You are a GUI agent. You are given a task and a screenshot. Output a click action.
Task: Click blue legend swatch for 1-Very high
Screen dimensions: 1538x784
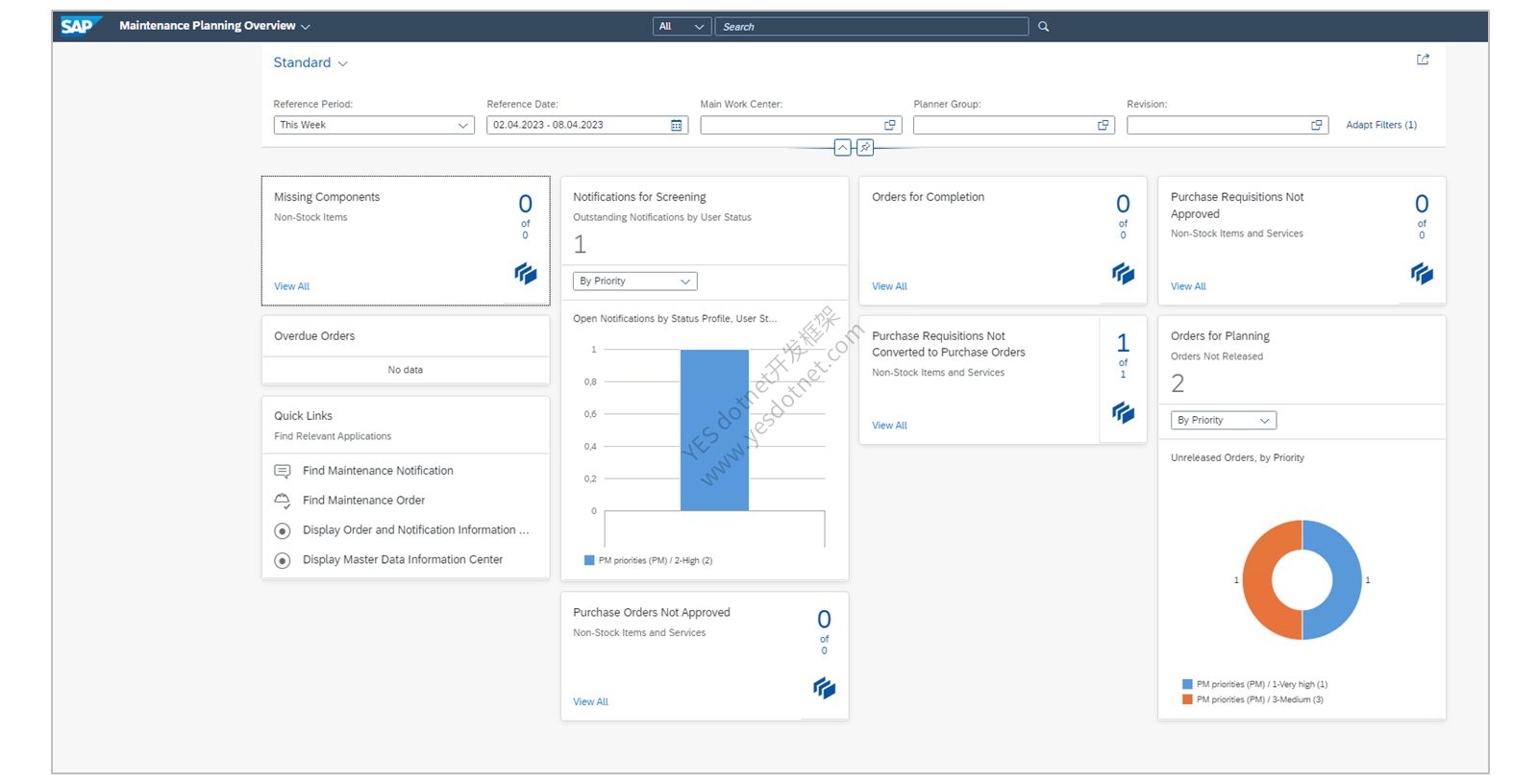pyautogui.click(x=1187, y=685)
